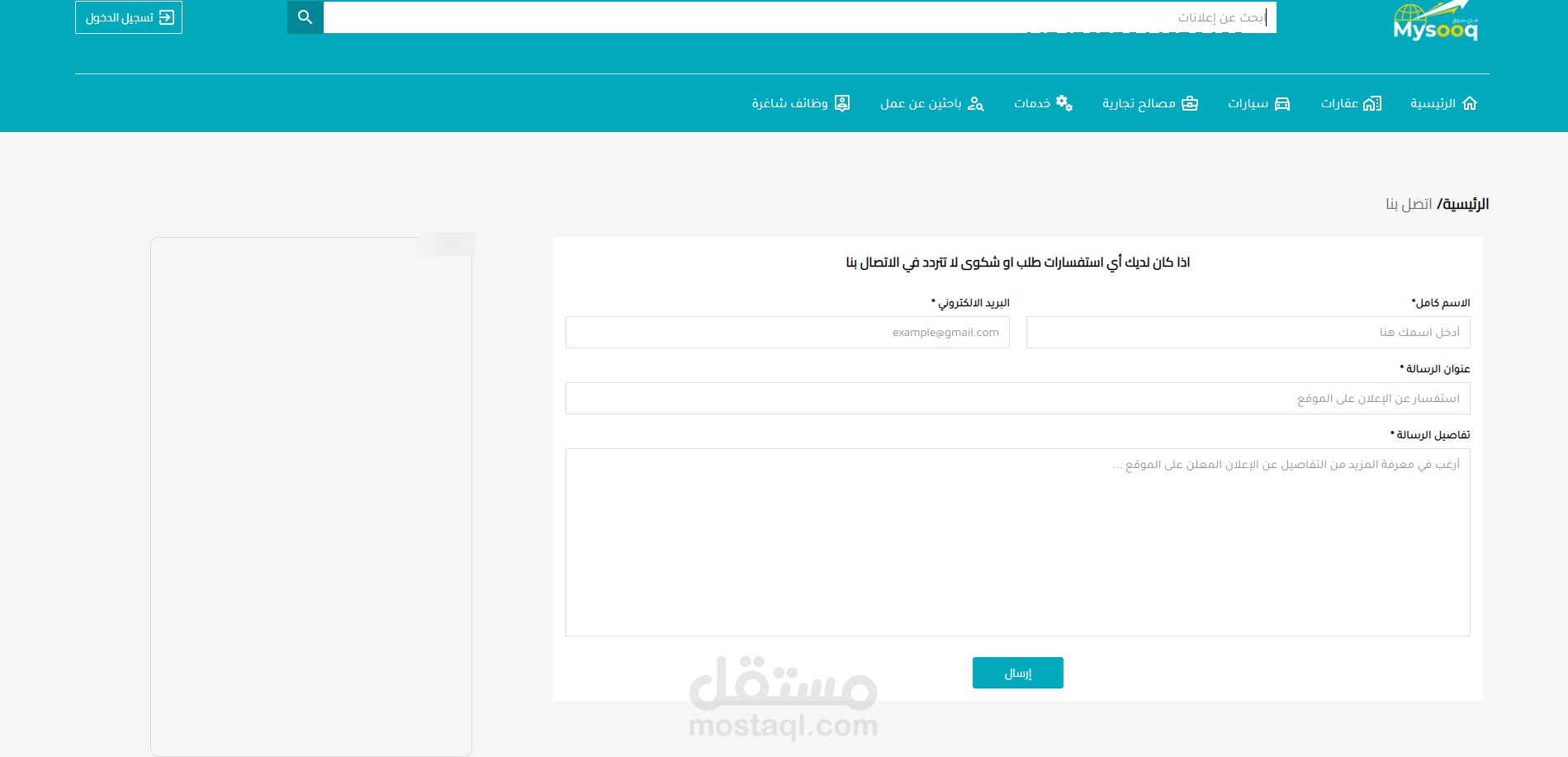Image resolution: width=1568 pixels, height=757 pixels.
Task: Focus the تفاصيل الرسالة message textarea
Action: (1018, 542)
